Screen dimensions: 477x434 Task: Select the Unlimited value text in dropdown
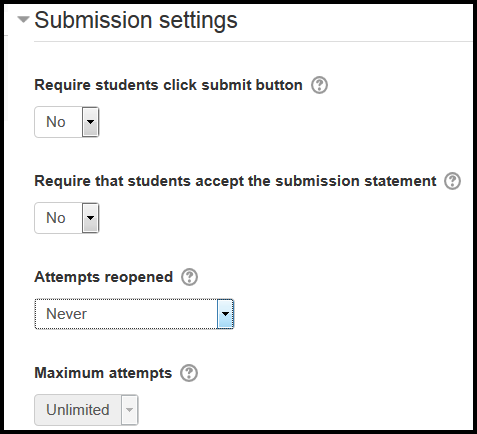(78, 410)
